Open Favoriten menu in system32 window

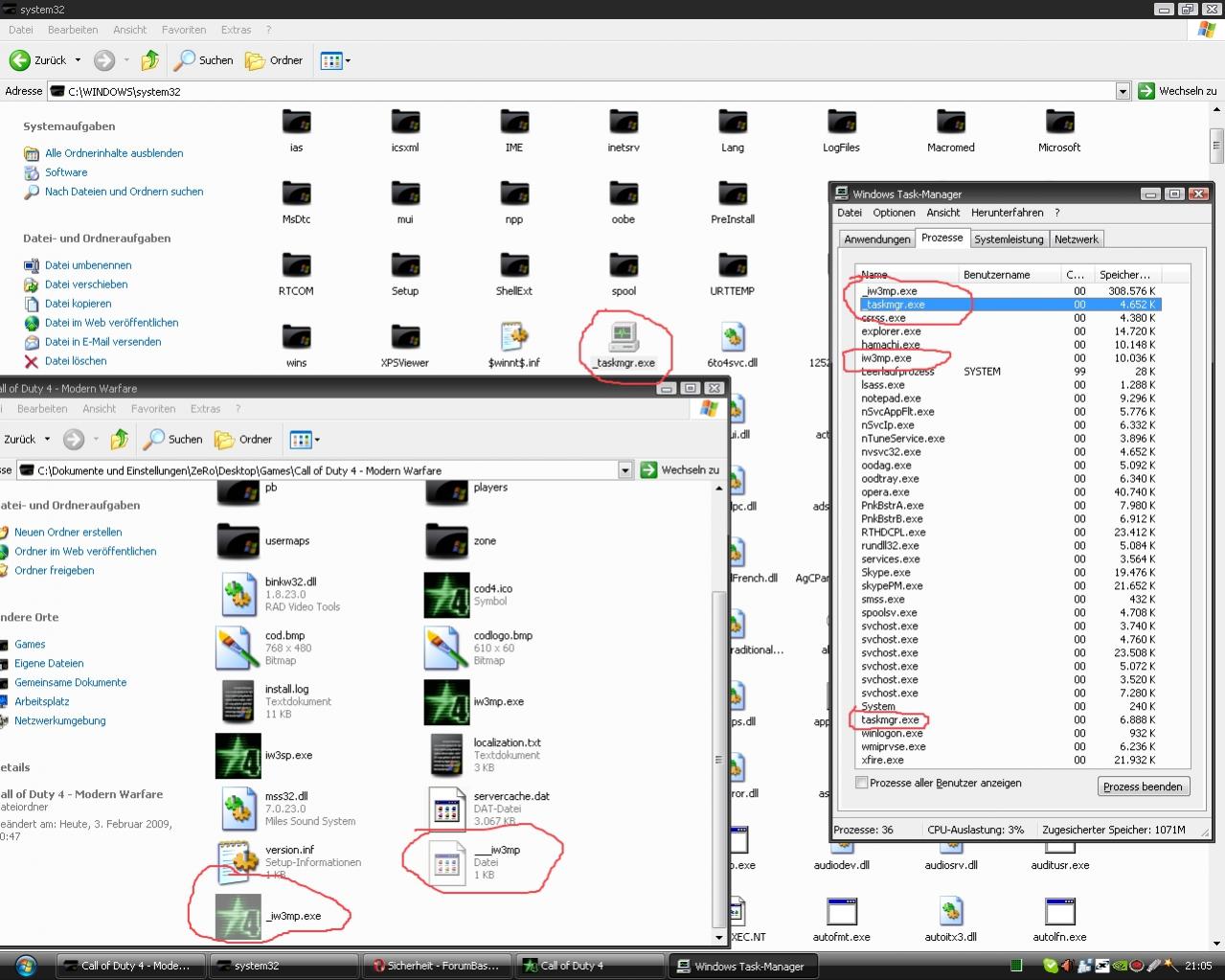tap(184, 30)
